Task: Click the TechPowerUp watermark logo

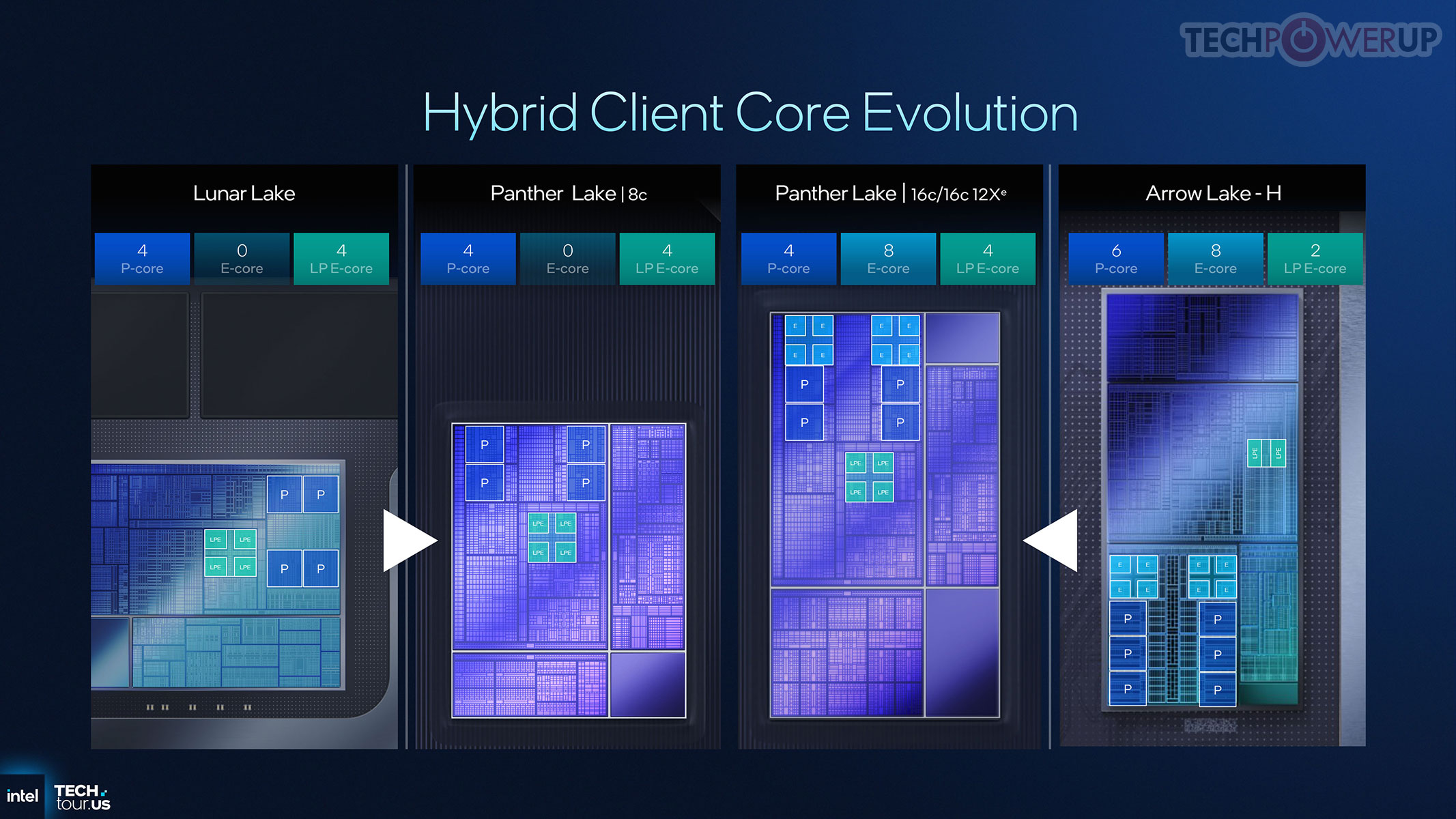Action: click(1309, 40)
